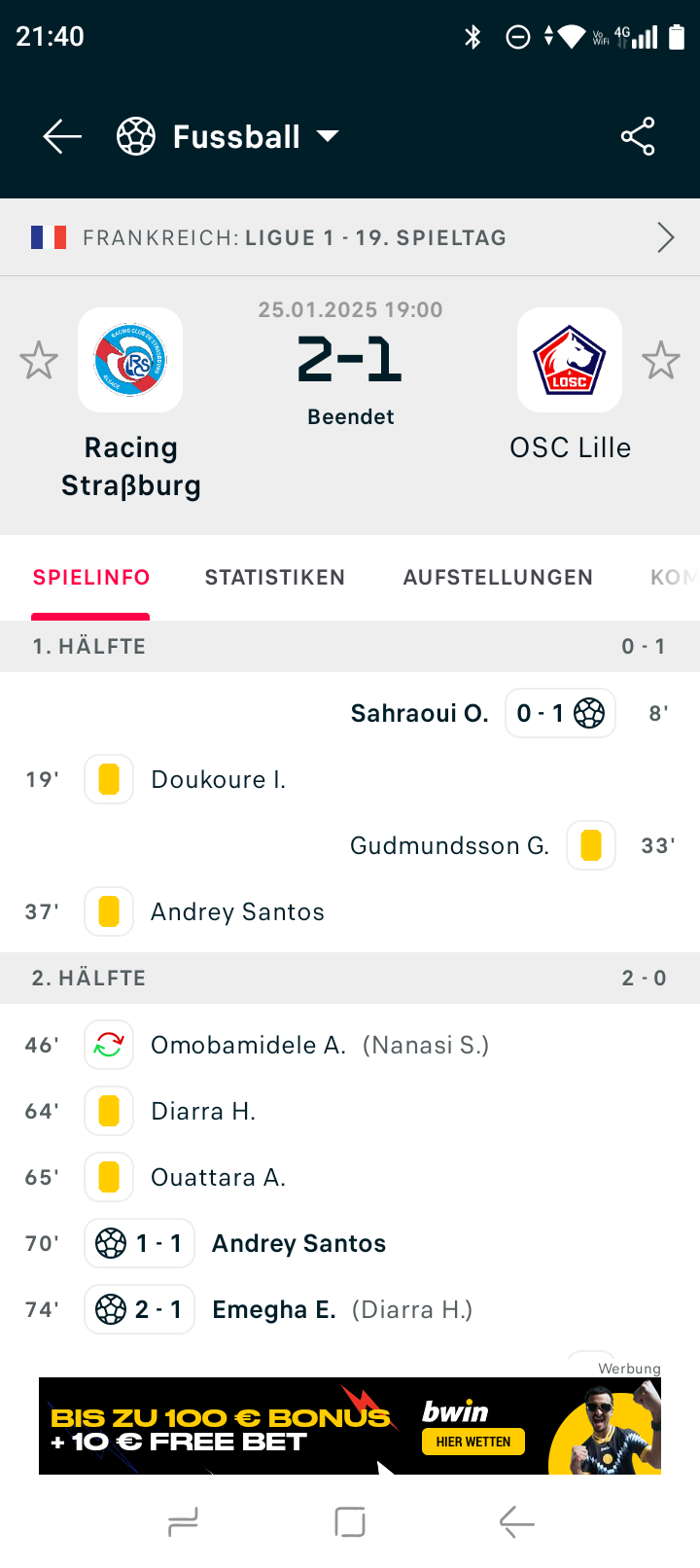
Task: Tap scorer Andrey Santos at 70'
Action: (298, 1244)
